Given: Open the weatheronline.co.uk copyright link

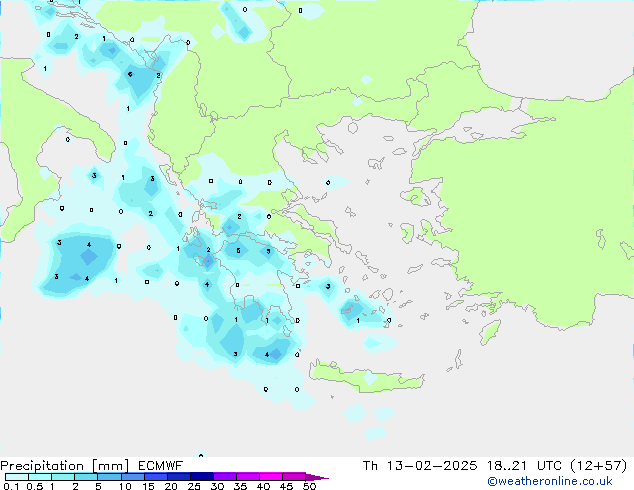Looking at the screenshot, I should [550, 481].
